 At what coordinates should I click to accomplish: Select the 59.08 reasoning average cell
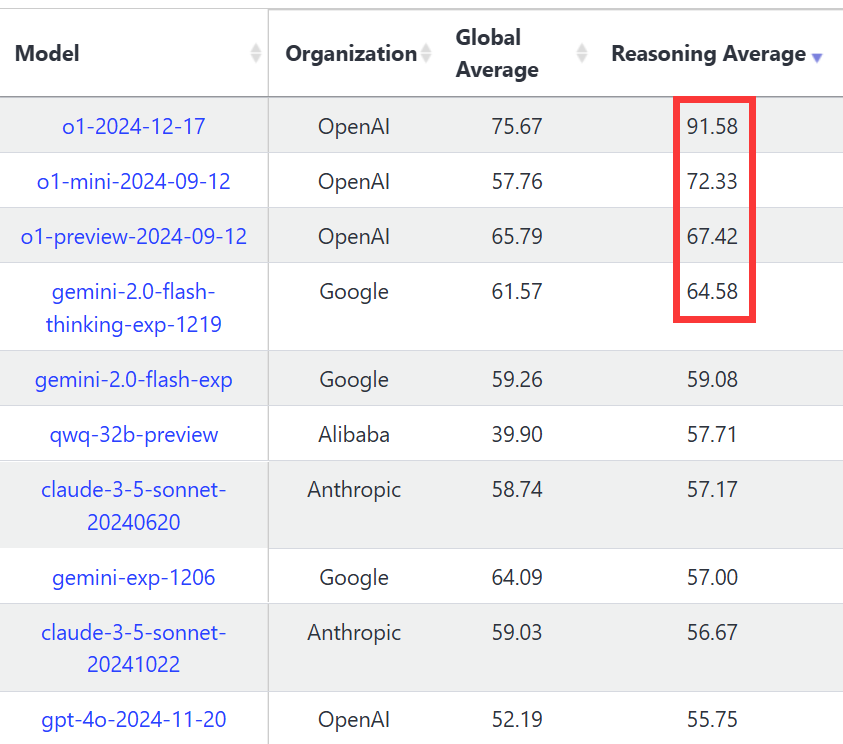(712, 380)
